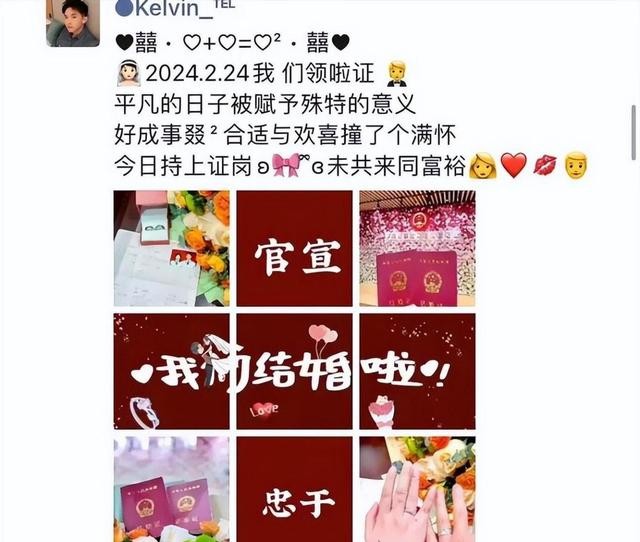Screen dimensions: 640x542
Task: Open the ring box and flowers photo
Action: point(171,249)
